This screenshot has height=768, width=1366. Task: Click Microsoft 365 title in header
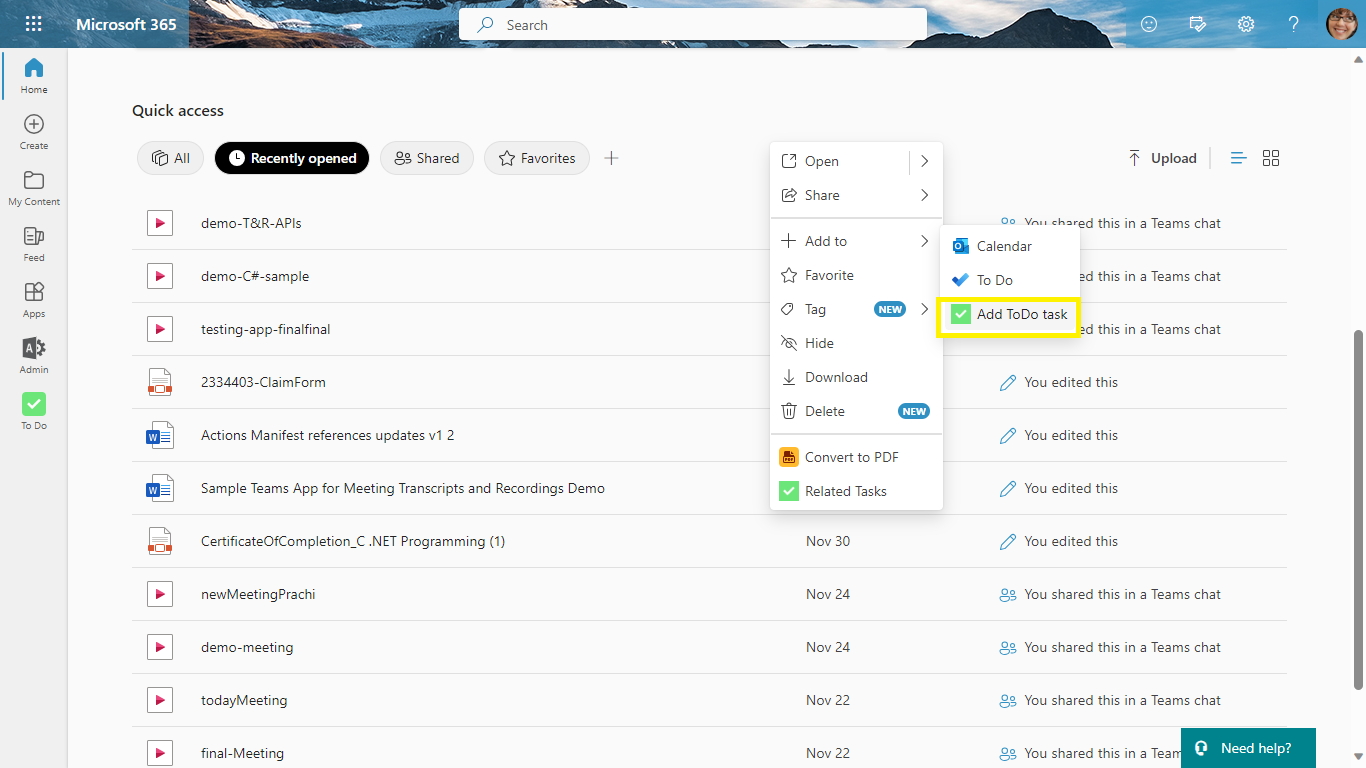(126, 24)
